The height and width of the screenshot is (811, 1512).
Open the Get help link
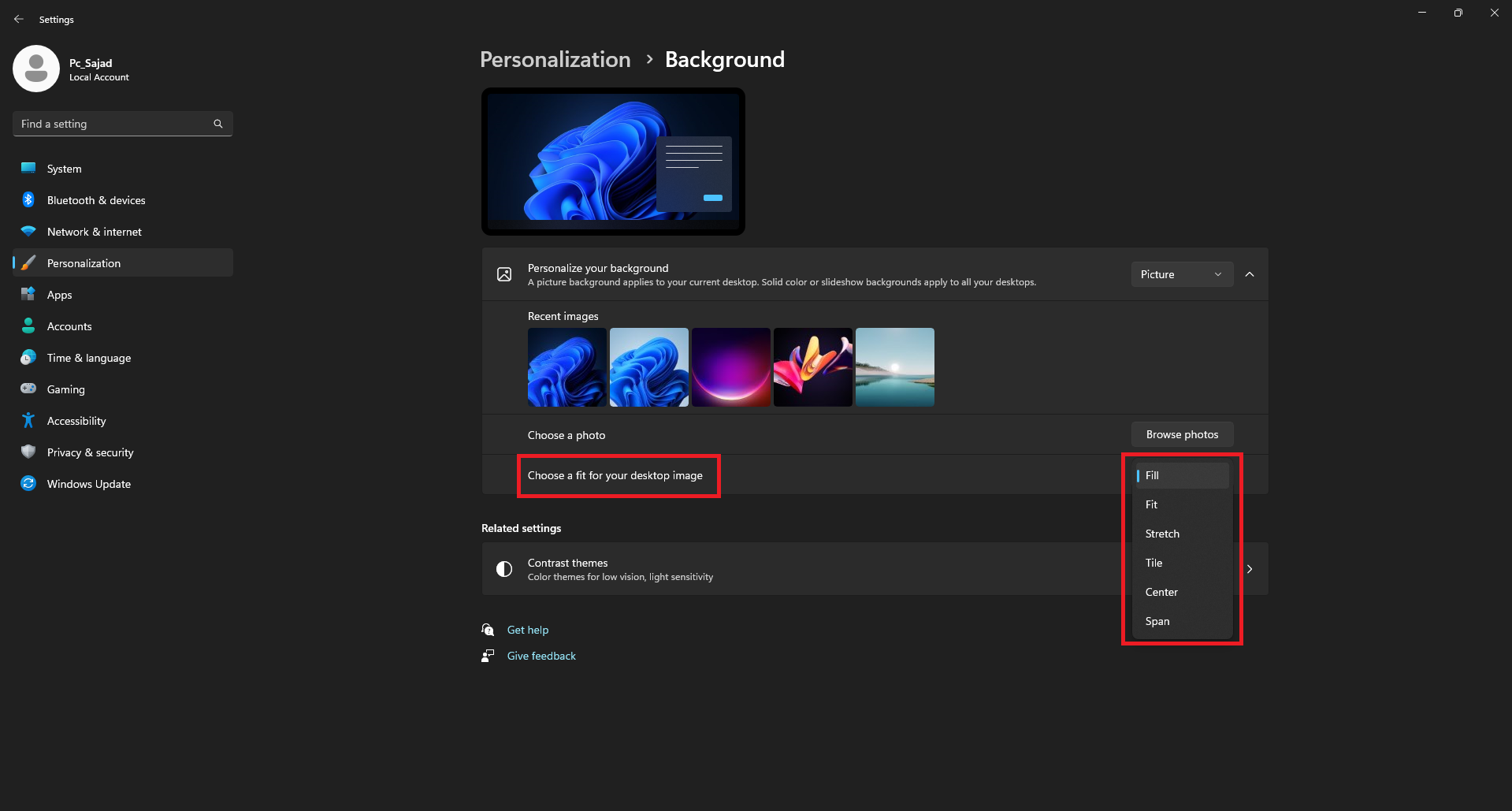click(528, 630)
